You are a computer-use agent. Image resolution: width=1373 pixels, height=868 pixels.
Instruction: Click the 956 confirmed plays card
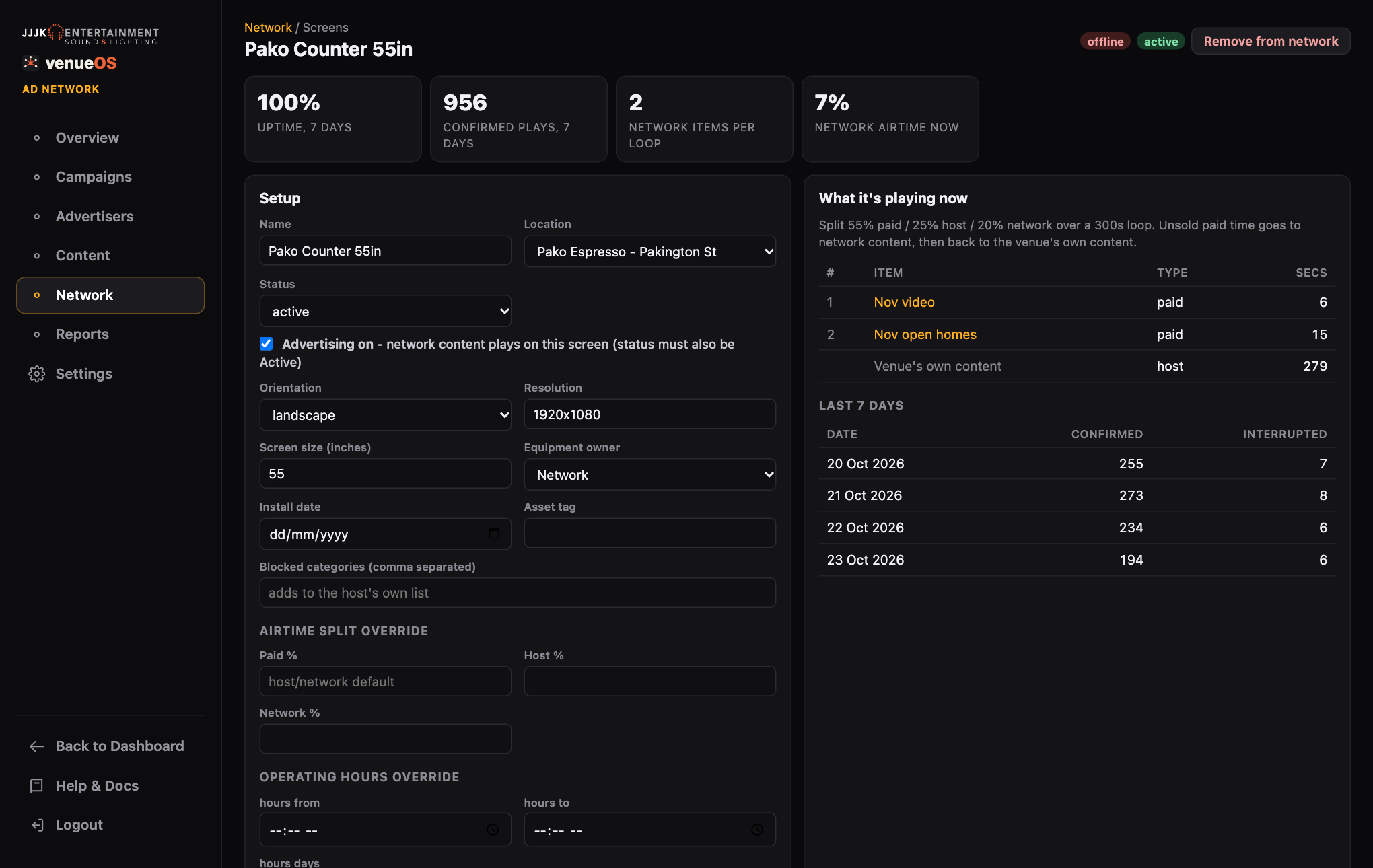click(x=518, y=119)
